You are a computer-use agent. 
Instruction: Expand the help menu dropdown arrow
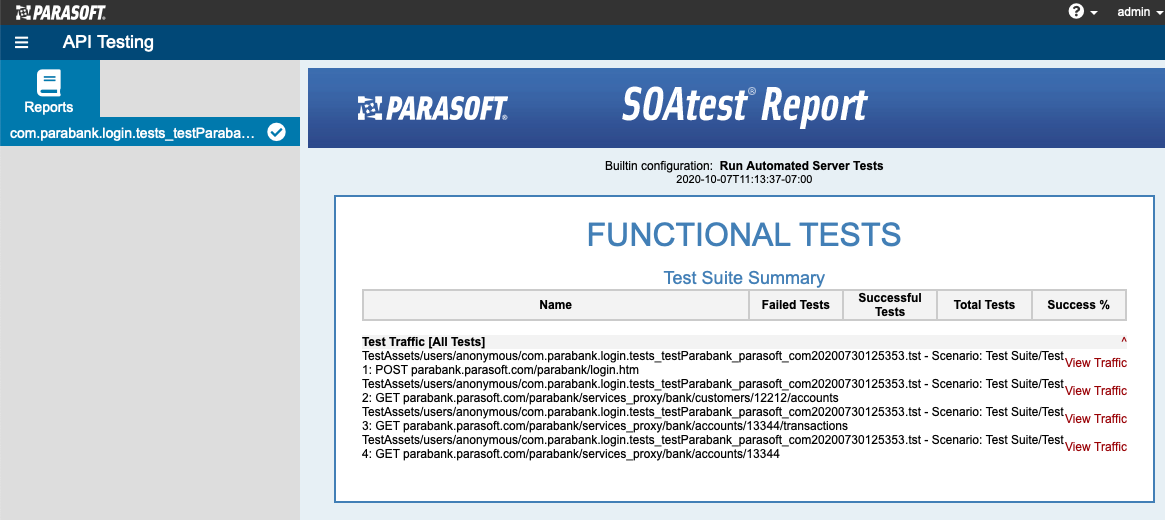[1094, 13]
